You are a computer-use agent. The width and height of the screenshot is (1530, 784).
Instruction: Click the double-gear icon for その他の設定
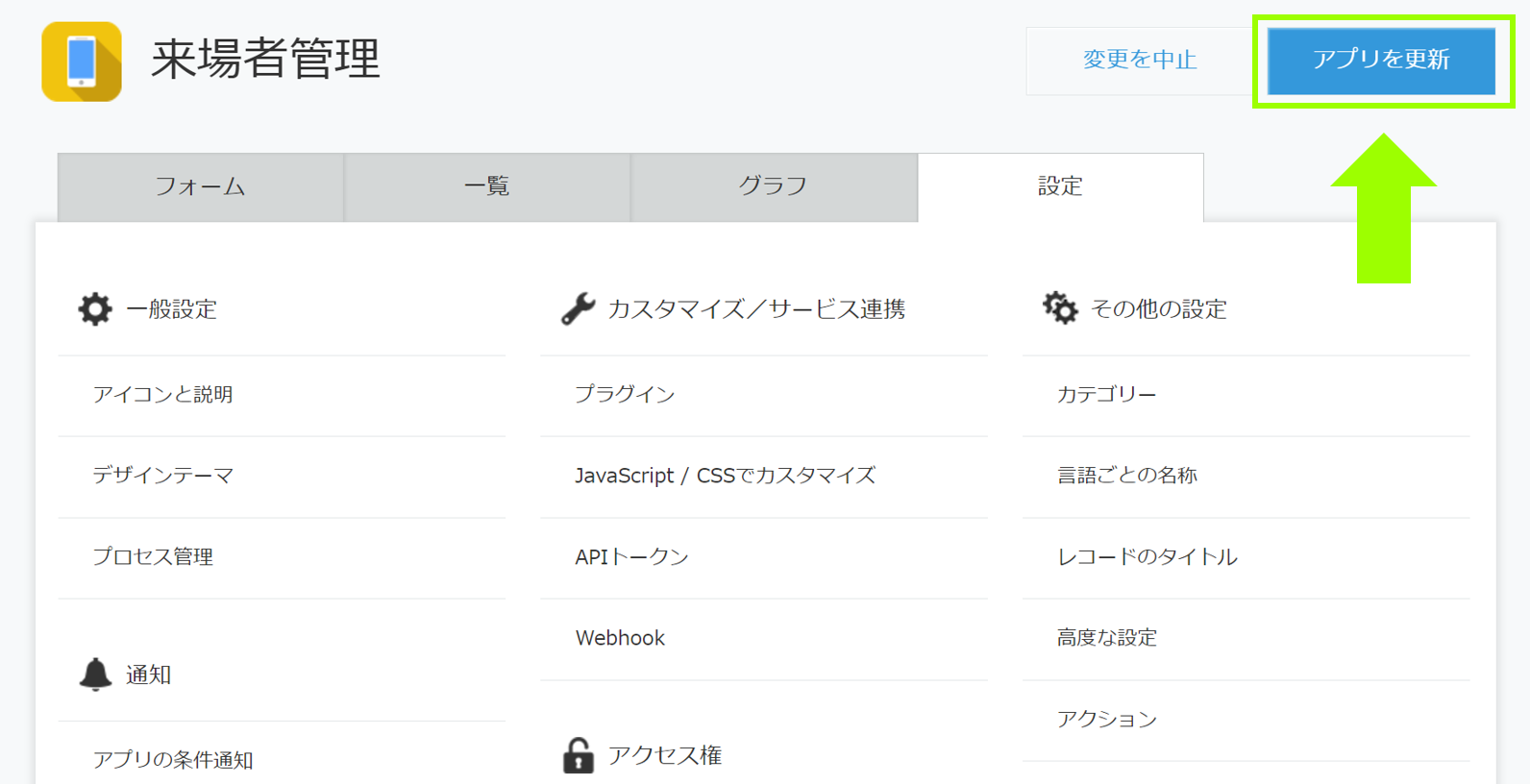1060,308
